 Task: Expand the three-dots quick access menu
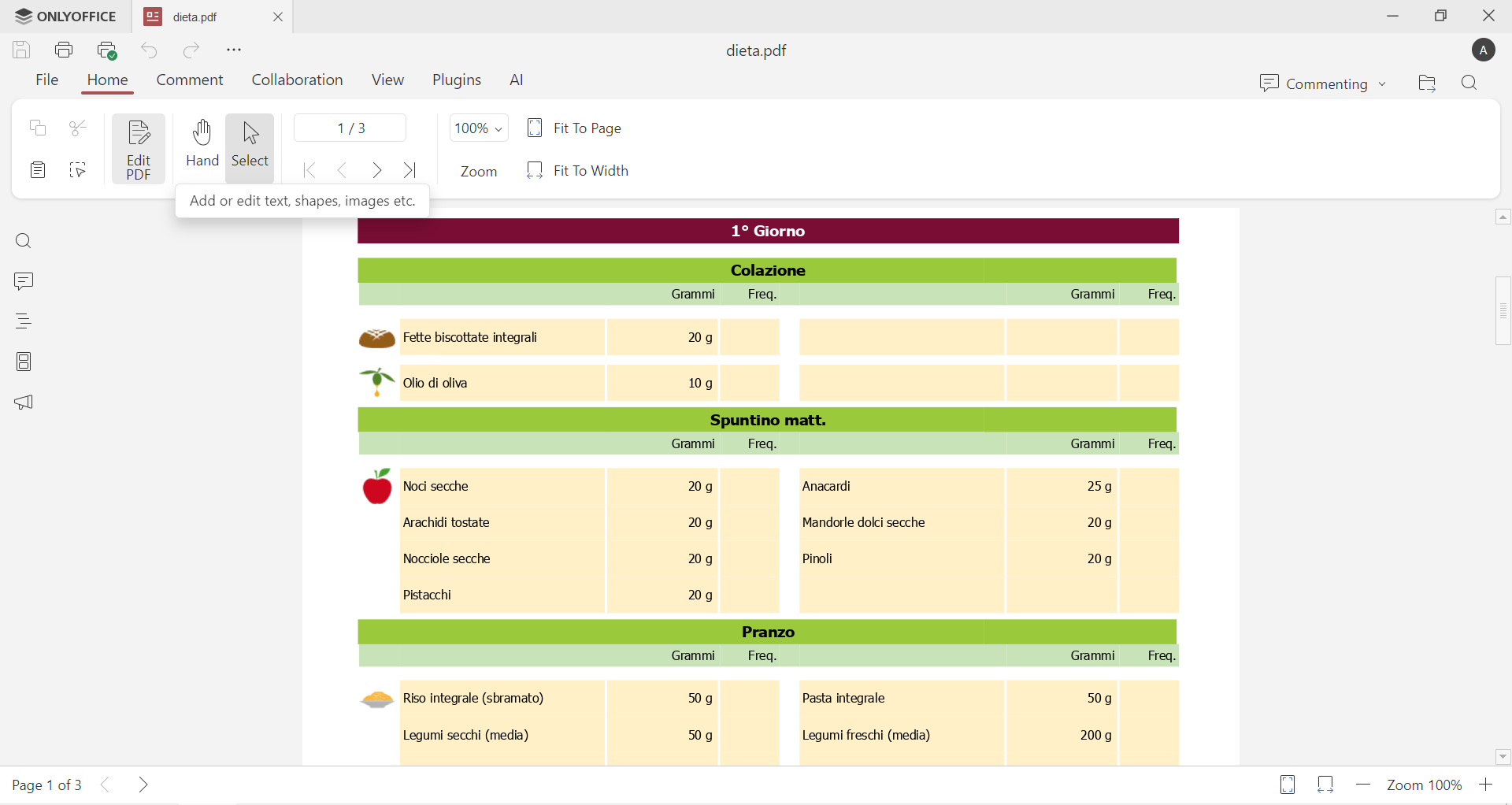234,50
